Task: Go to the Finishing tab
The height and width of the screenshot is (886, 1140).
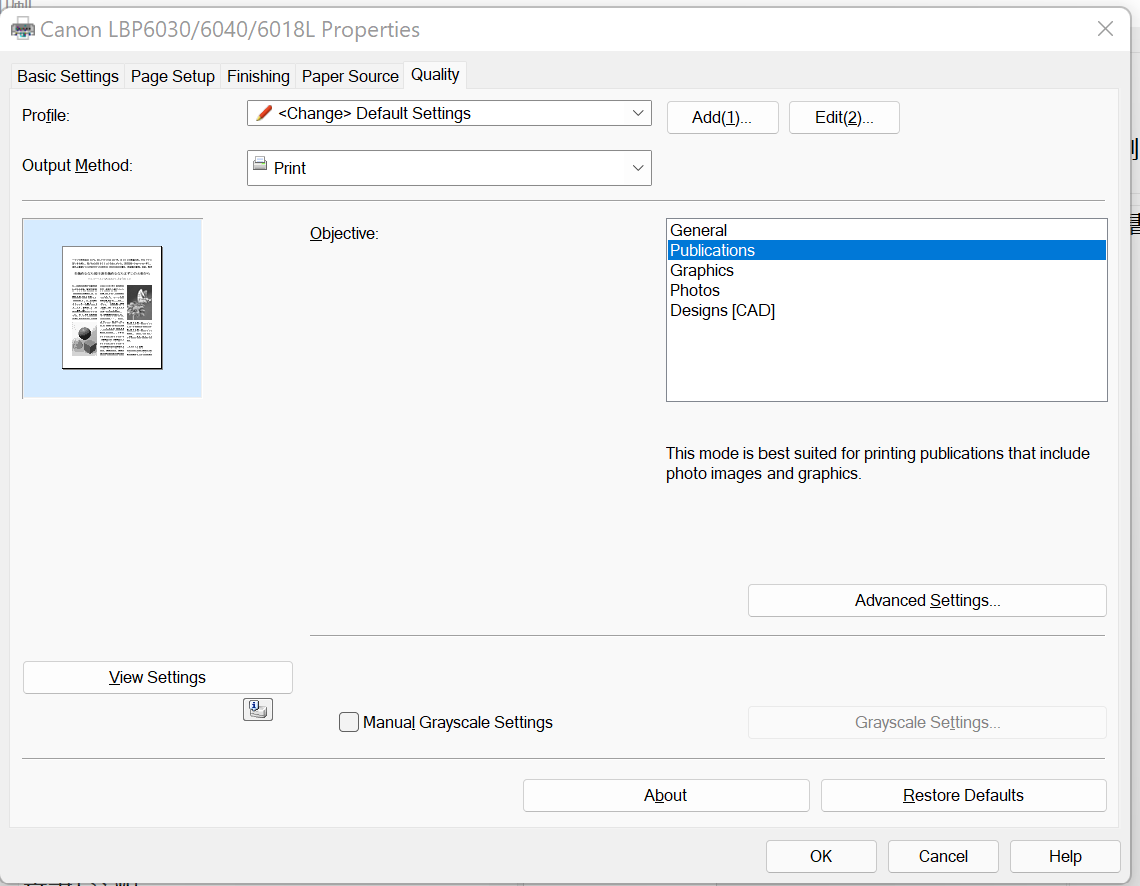Action: coord(258,76)
